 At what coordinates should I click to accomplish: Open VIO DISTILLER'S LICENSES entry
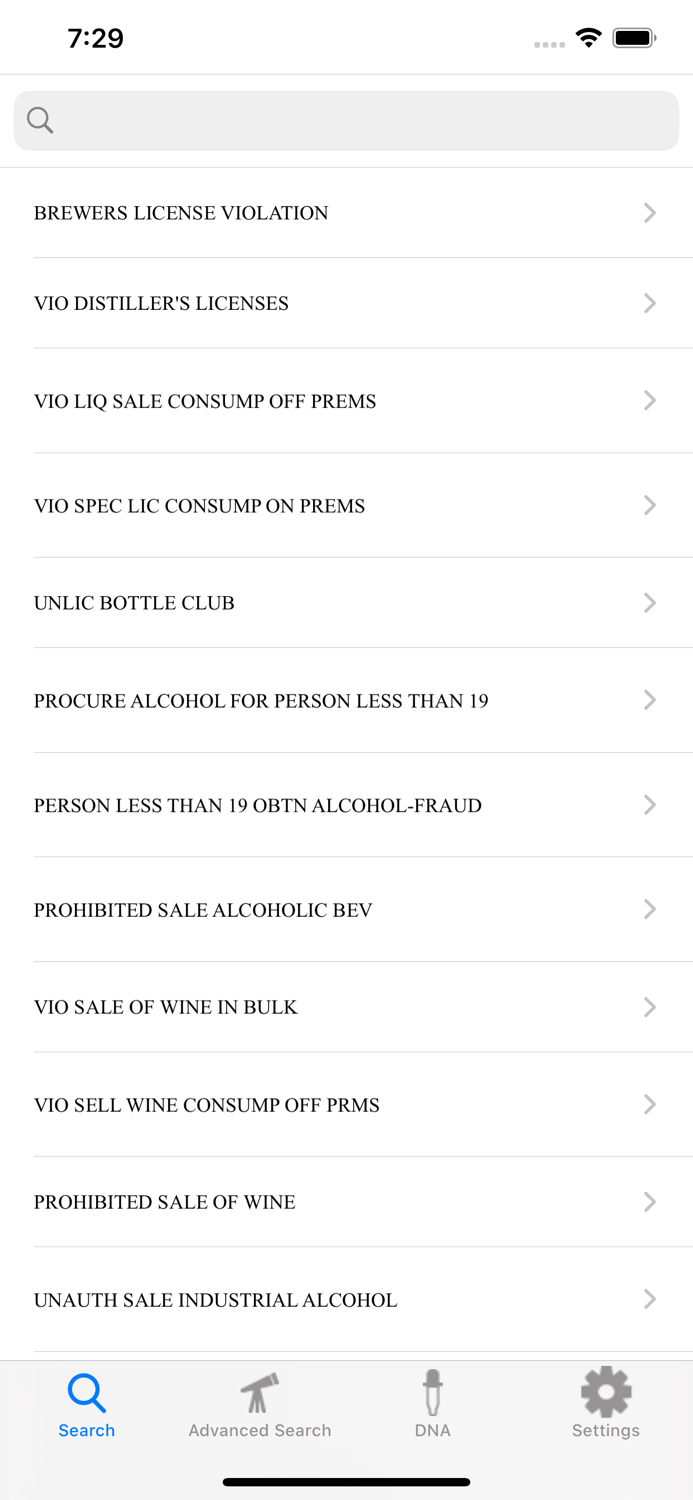click(161, 304)
